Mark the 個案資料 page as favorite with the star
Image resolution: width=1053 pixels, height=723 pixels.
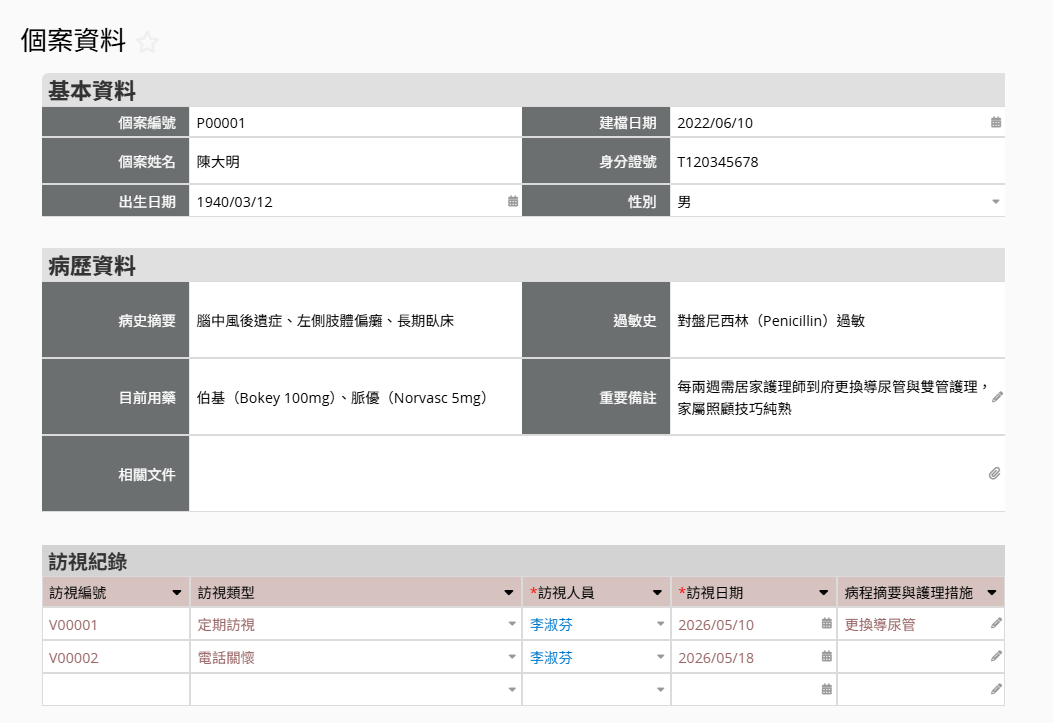[147, 42]
